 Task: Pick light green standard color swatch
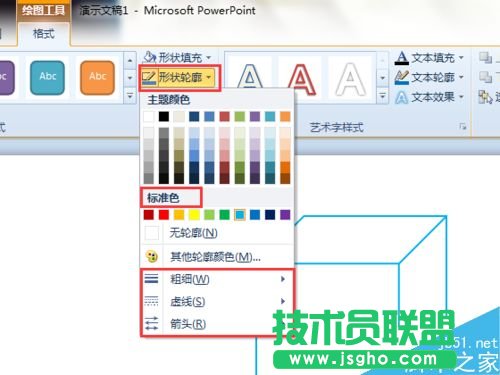(209, 215)
